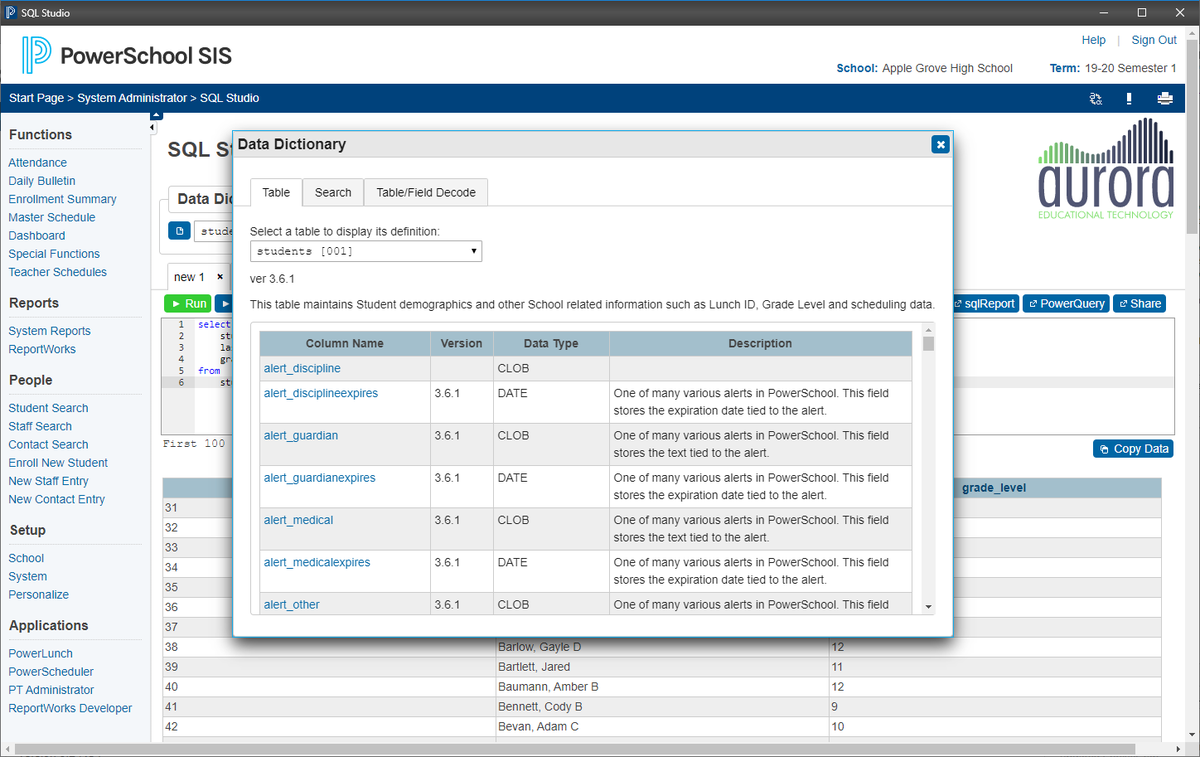Open Enrollment Summary link
The height and width of the screenshot is (757, 1200).
(x=62, y=199)
